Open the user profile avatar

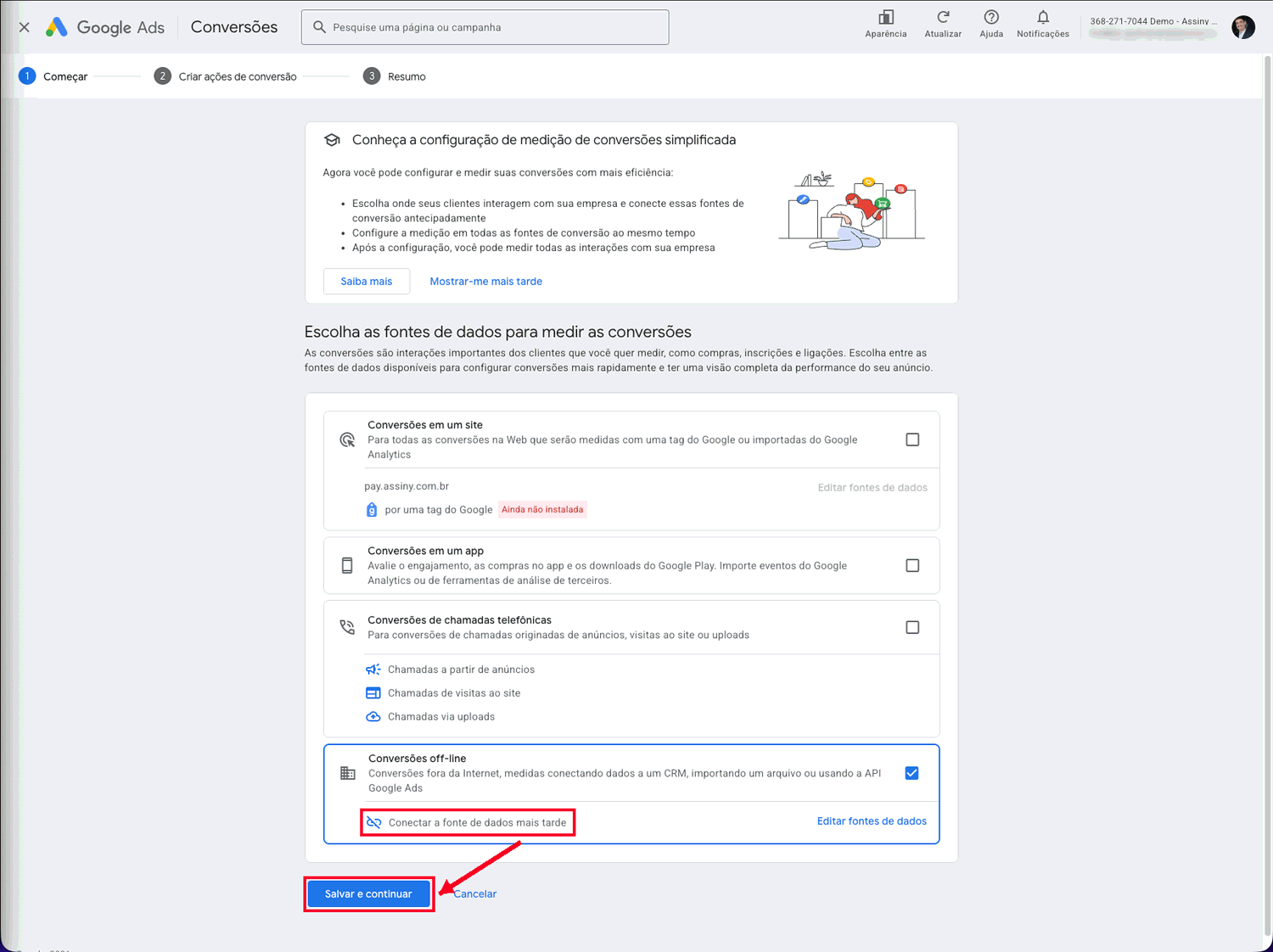pyautogui.click(x=1243, y=27)
